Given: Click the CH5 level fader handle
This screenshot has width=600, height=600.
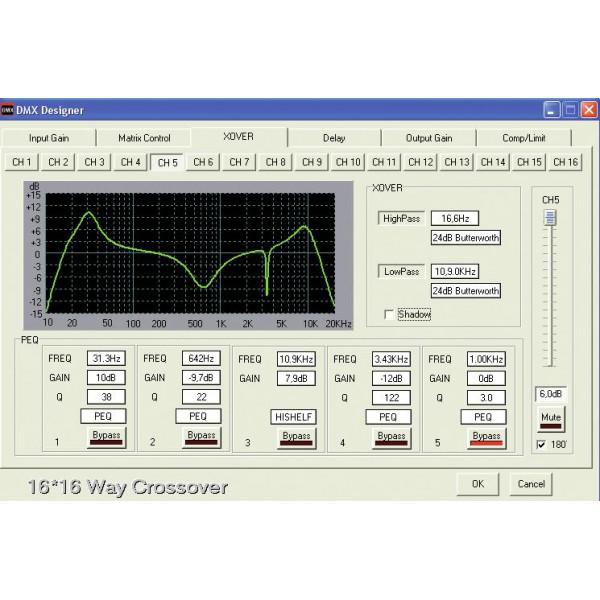Looking at the screenshot, I should 550,217.
